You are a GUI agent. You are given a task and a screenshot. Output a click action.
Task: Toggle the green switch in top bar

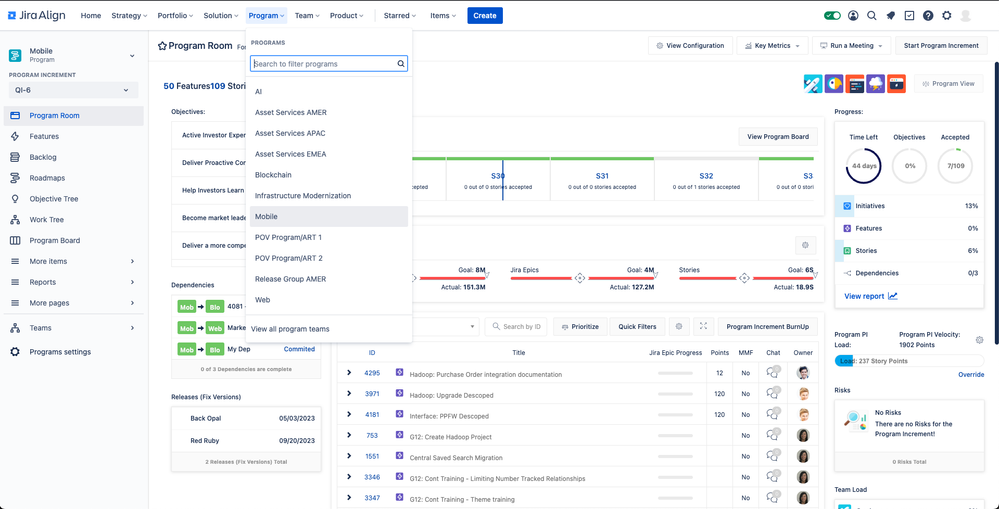click(x=832, y=16)
